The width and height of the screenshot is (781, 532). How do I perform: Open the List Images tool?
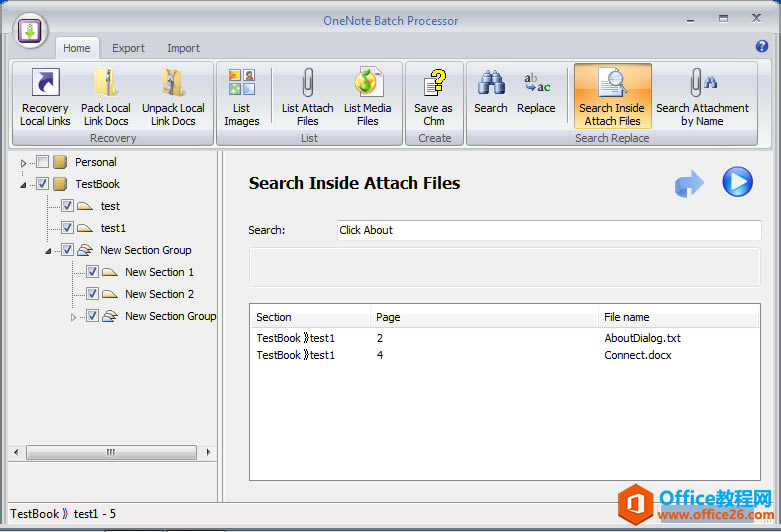click(x=241, y=83)
